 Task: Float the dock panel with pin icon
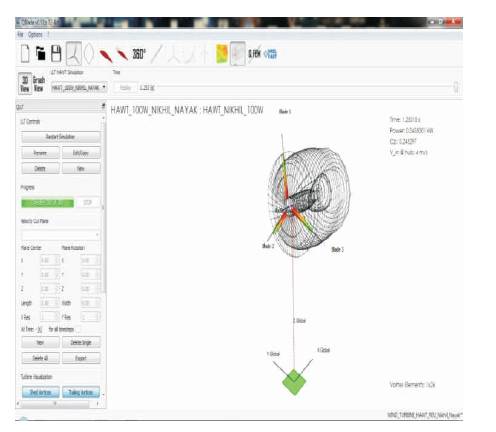coord(103,106)
